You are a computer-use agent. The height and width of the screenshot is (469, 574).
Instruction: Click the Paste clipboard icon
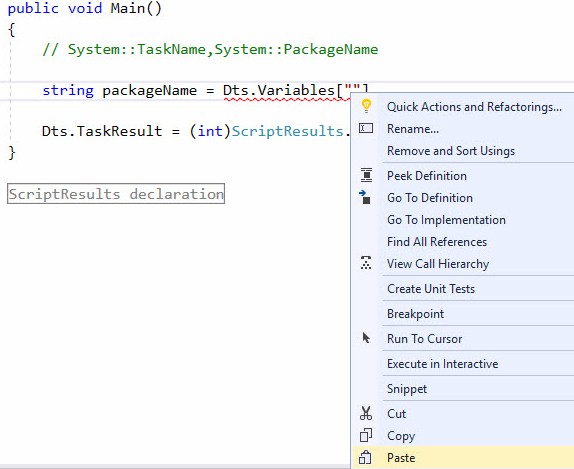pos(365,457)
